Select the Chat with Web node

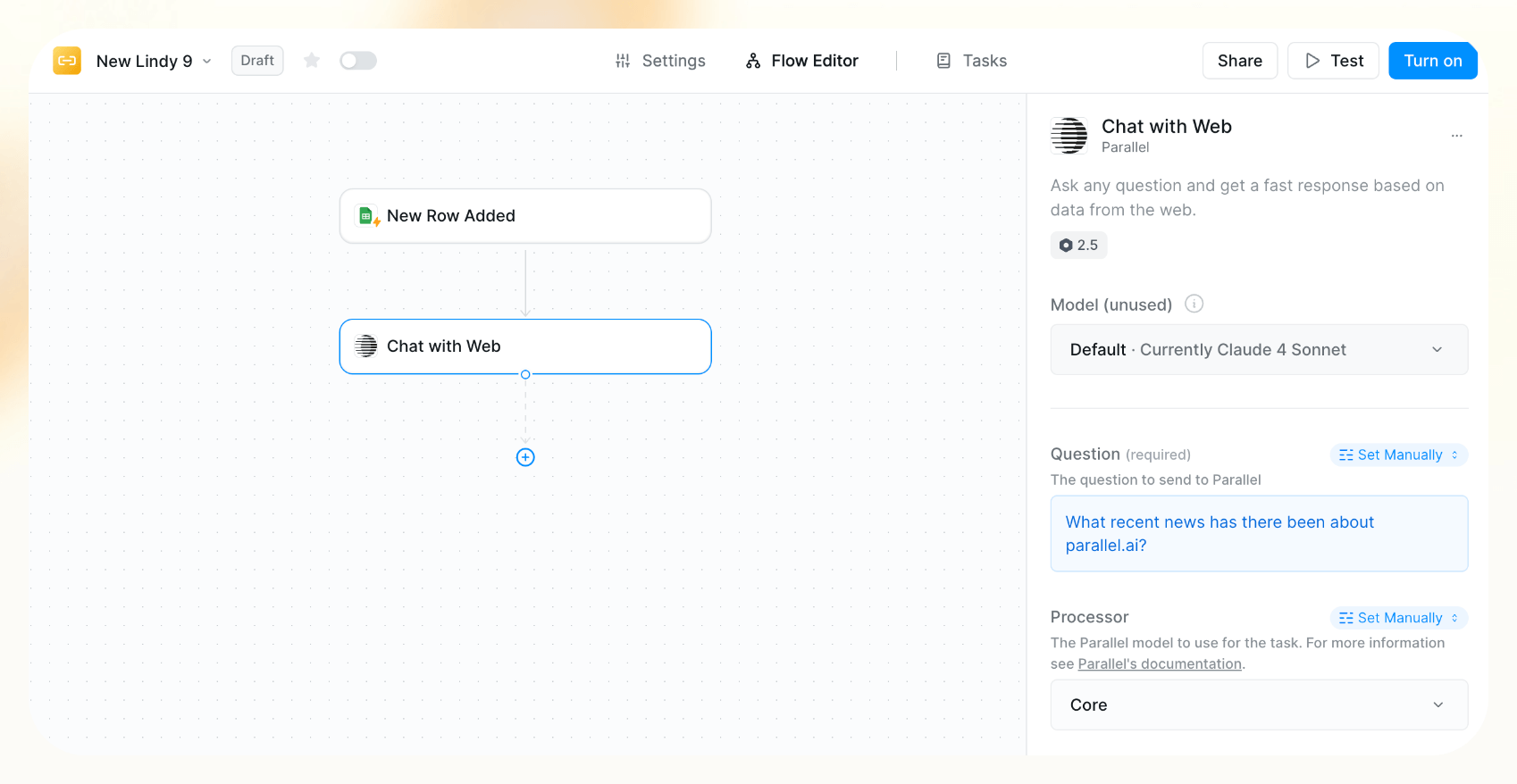(525, 346)
